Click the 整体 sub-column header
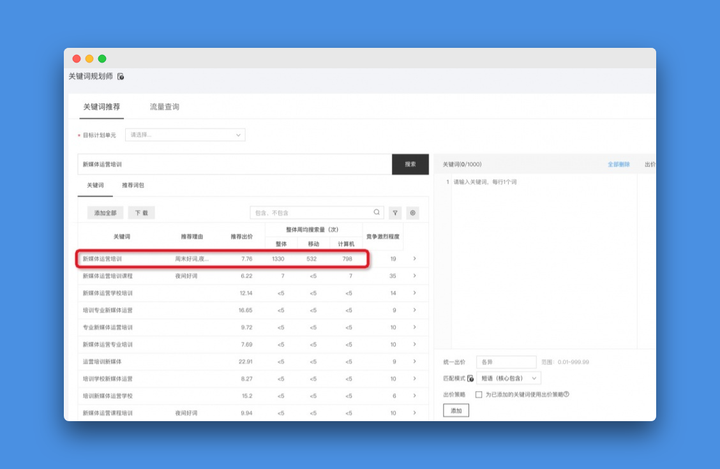The width and height of the screenshot is (720, 469). pos(281,244)
